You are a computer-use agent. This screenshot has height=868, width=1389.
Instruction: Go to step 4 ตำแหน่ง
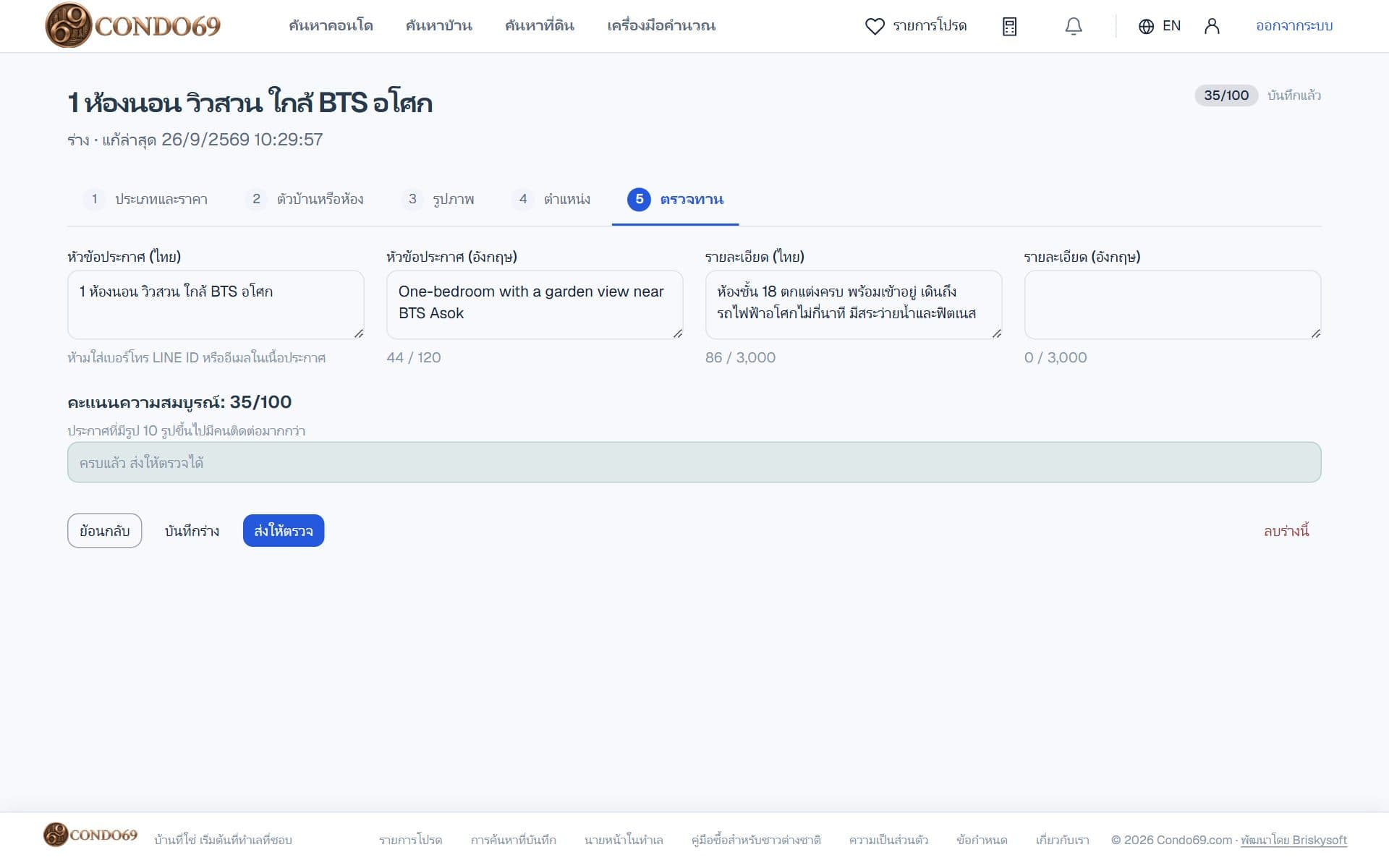point(551,199)
